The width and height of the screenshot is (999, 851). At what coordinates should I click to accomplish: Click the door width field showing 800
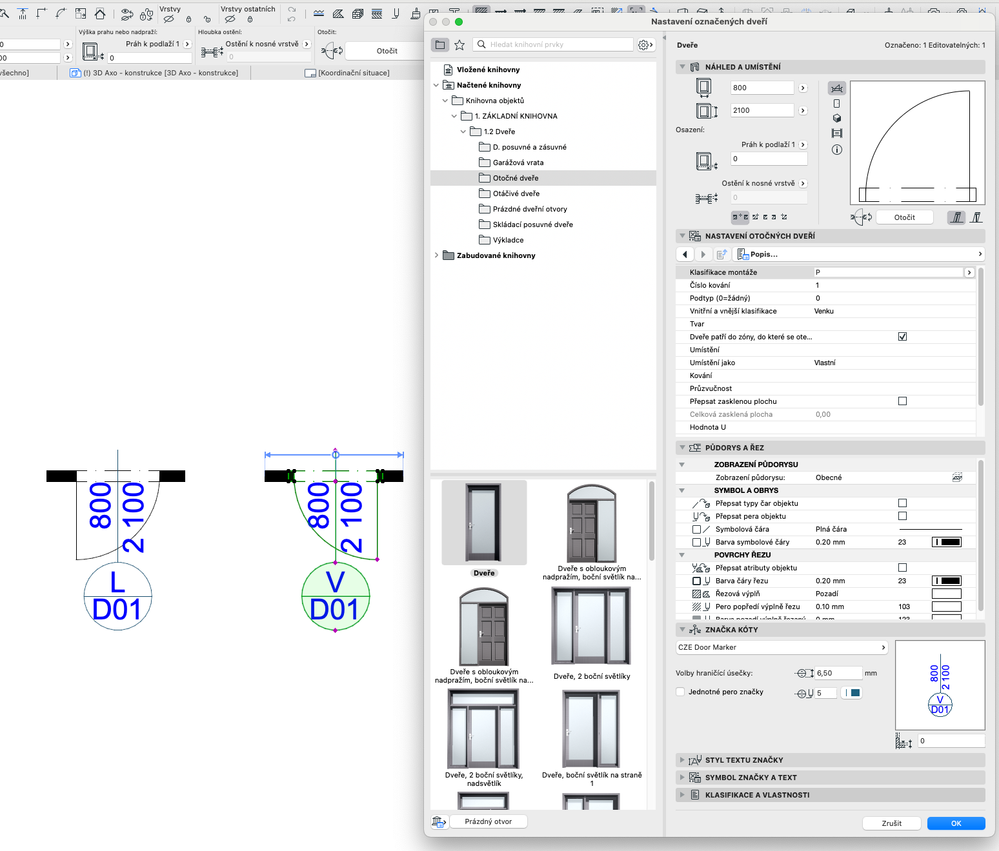coord(762,88)
